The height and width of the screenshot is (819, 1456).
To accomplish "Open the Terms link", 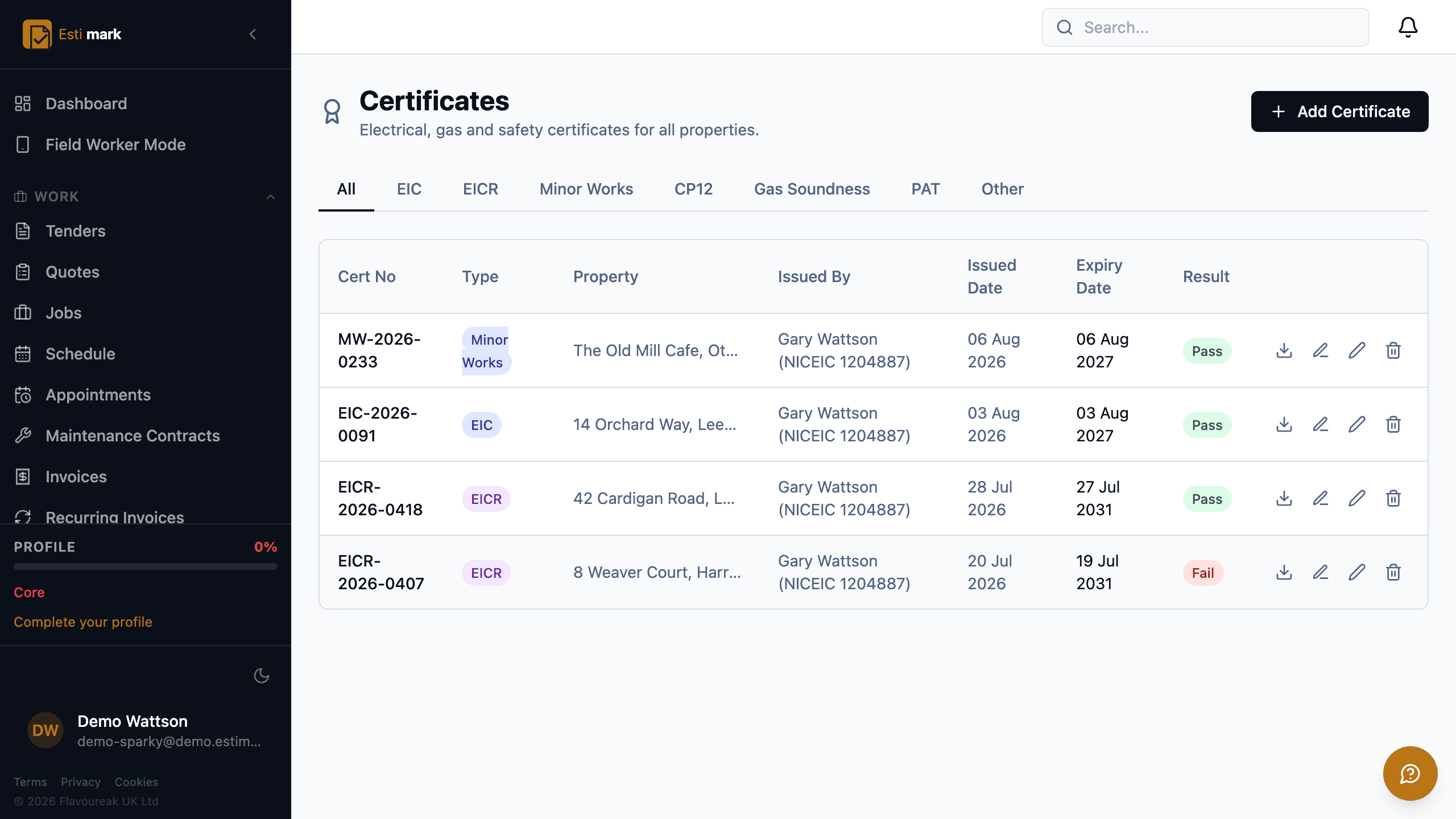I will tap(30, 782).
